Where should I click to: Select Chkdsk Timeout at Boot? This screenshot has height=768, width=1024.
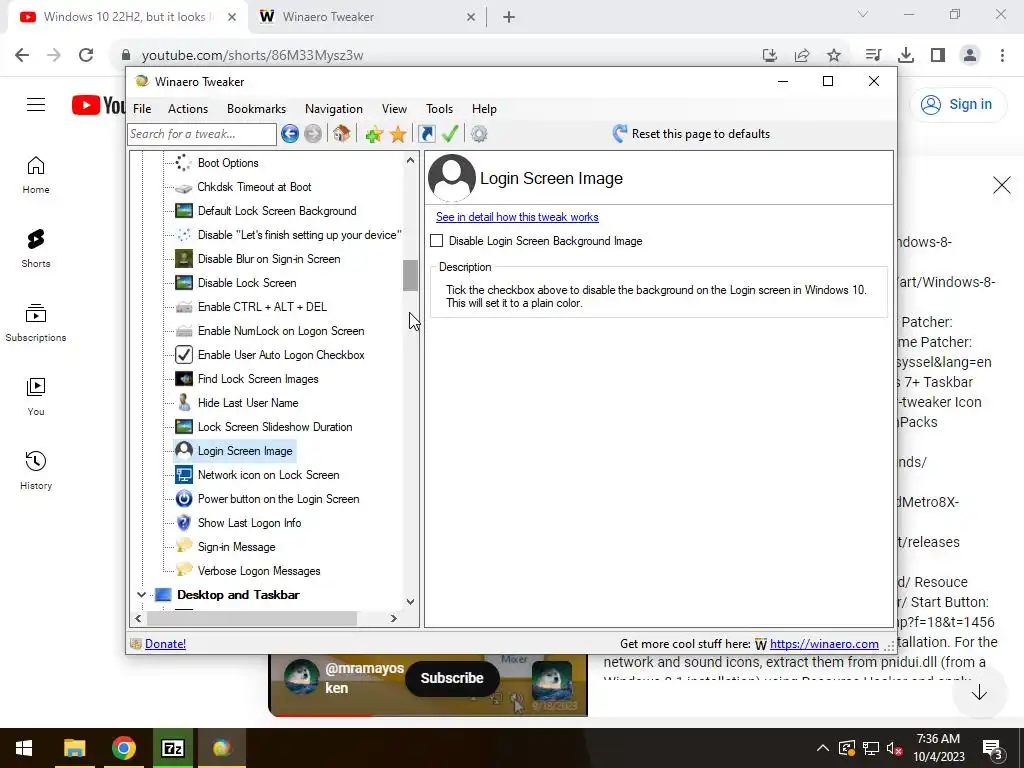point(254,187)
